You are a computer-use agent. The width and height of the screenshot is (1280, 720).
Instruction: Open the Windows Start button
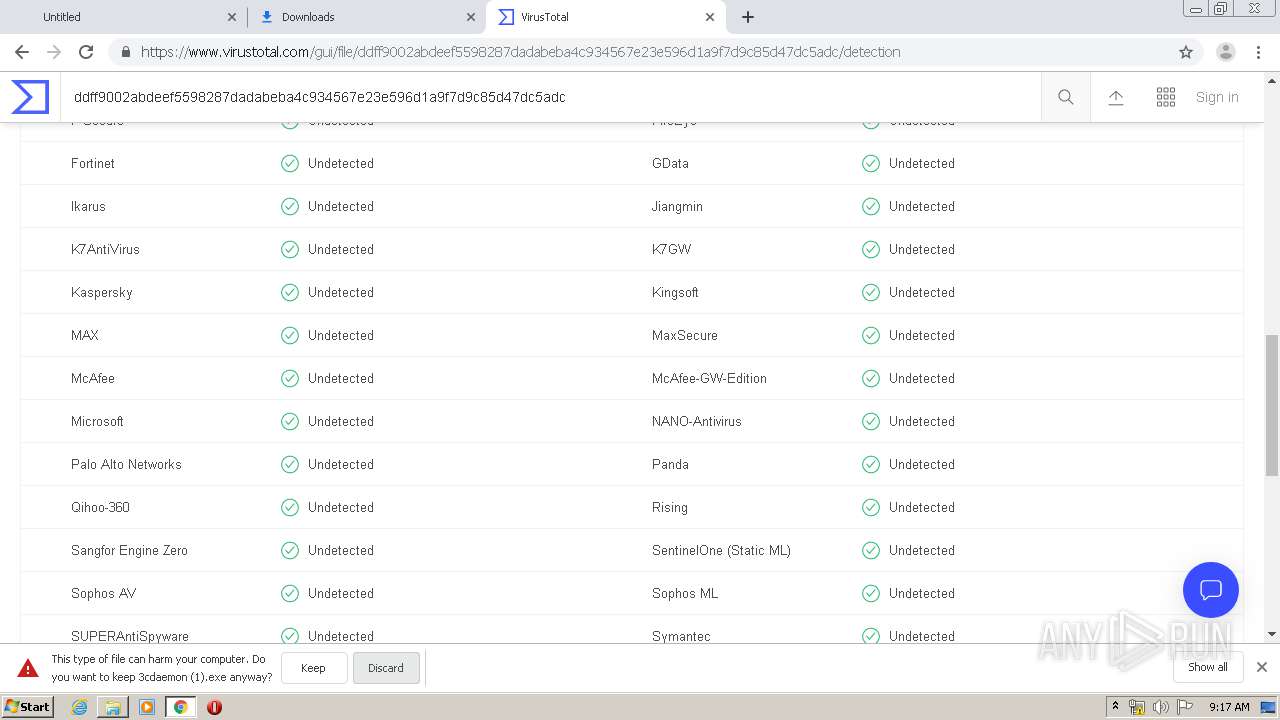click(x=28, y=707)
